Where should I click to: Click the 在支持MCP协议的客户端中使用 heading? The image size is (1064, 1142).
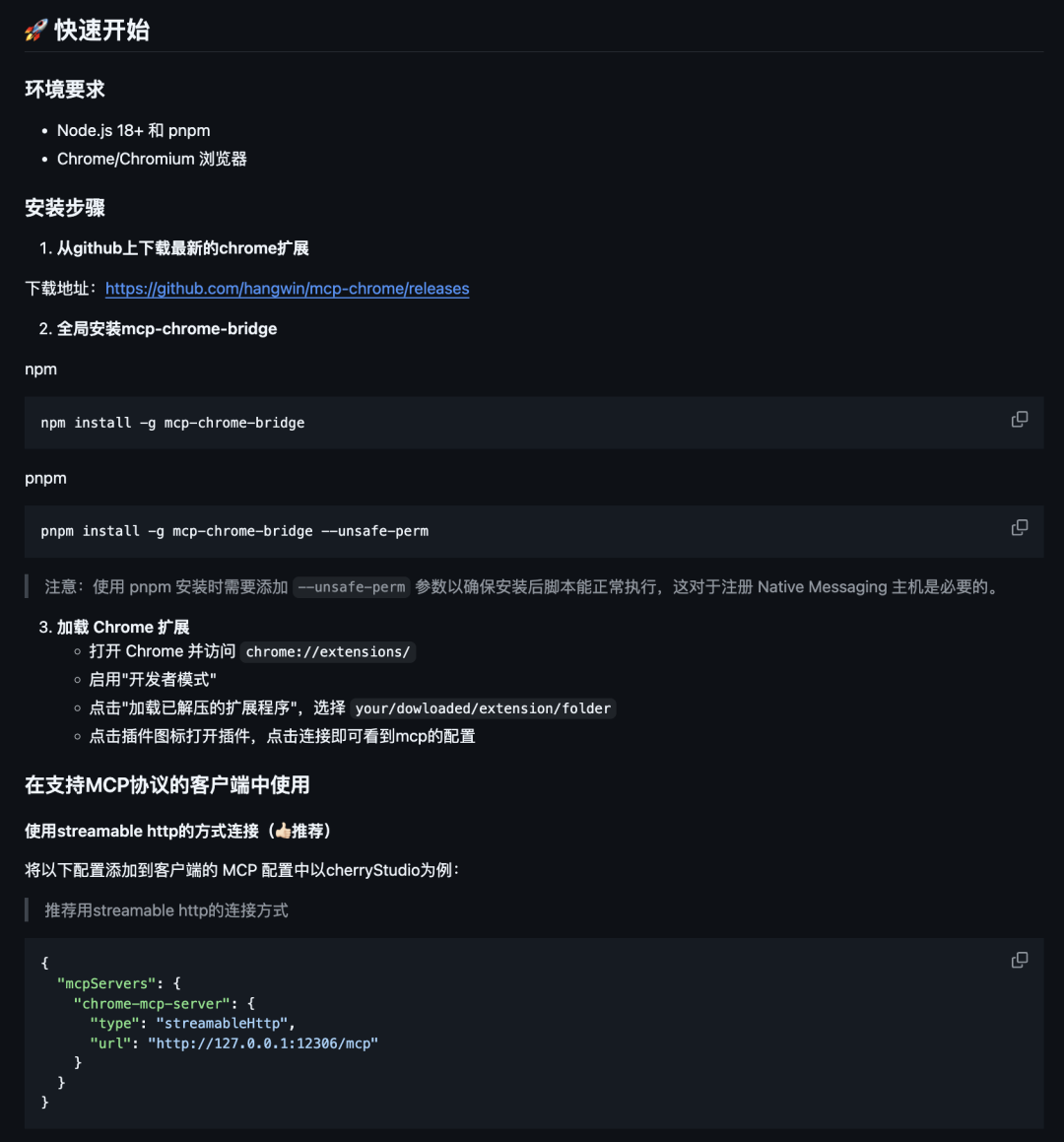[166, 785]
